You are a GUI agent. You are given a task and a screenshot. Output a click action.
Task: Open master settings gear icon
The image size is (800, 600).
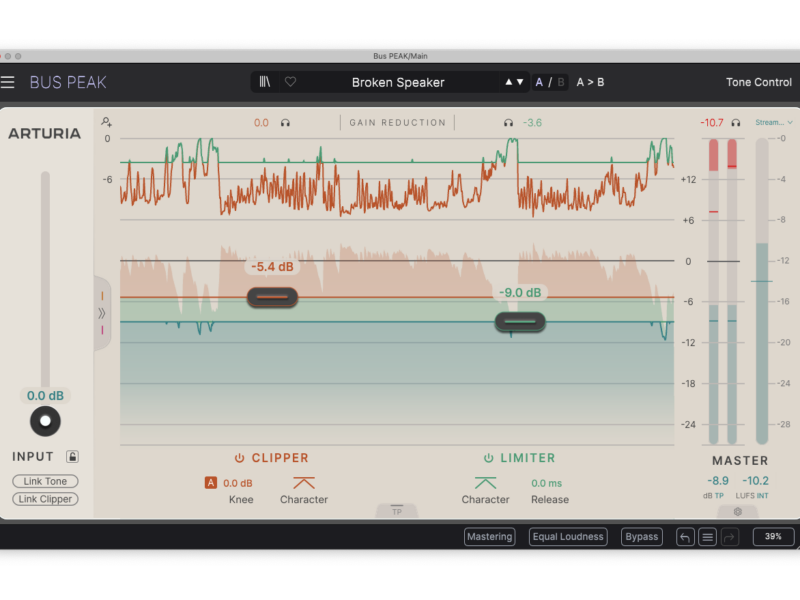(x=738, y=511)
